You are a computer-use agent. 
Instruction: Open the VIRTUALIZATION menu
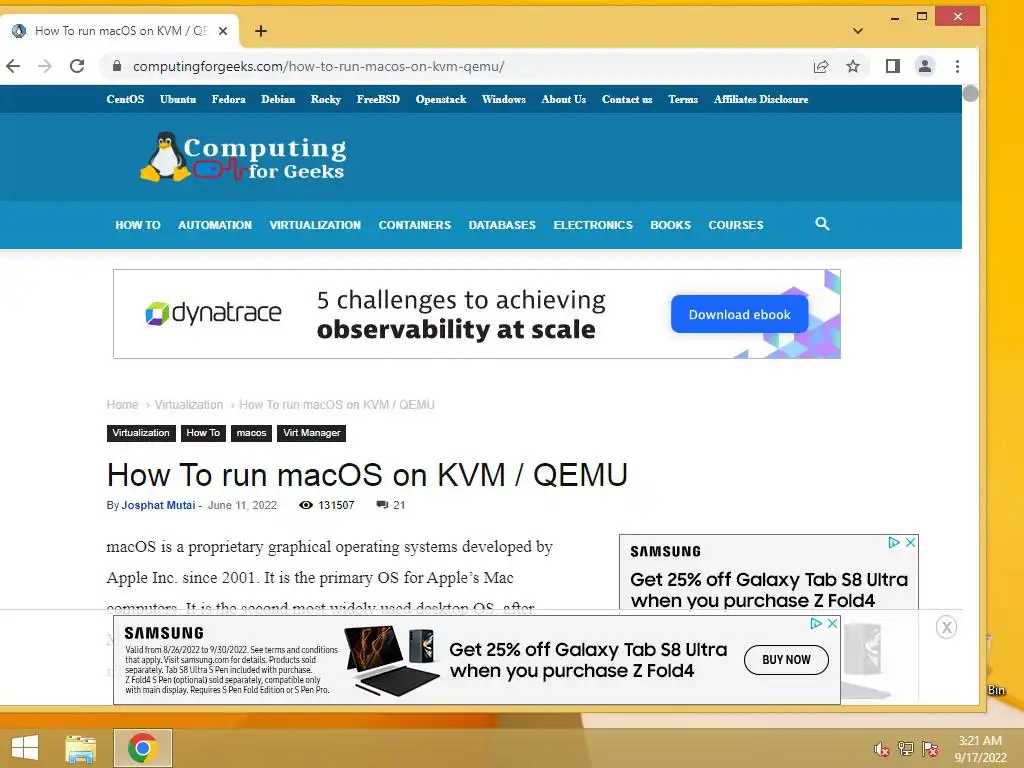(x=315, y=225)
